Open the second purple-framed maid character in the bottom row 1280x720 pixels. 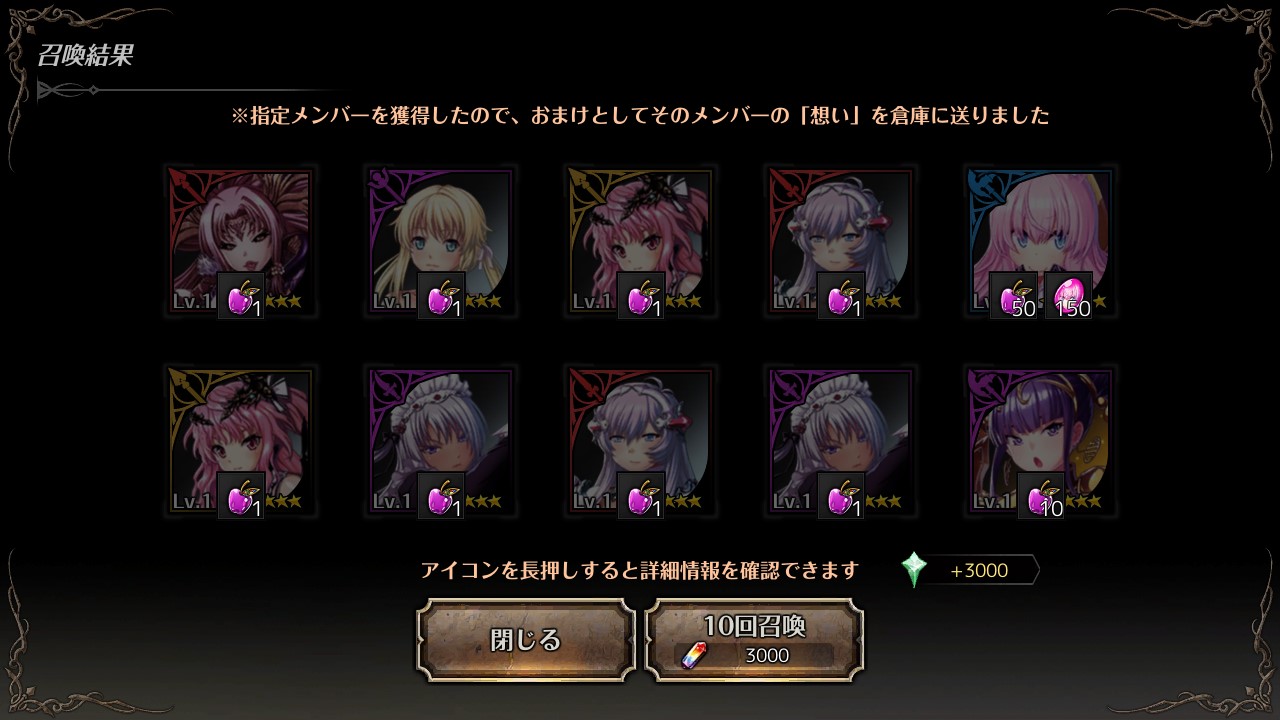click(x=840, y=442)
